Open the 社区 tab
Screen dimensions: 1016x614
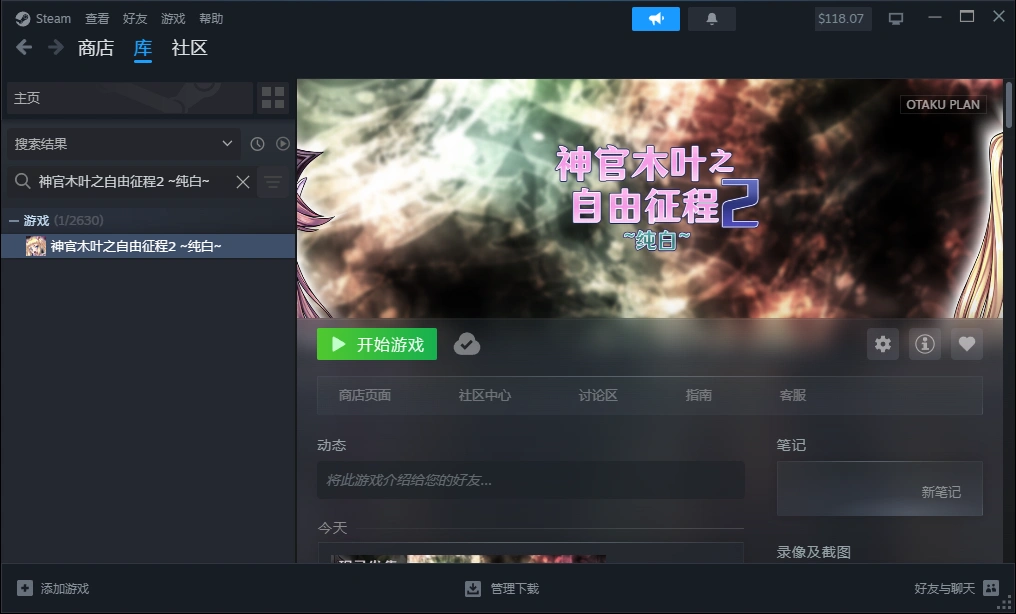pyautogui.click(x=189, y=48)
